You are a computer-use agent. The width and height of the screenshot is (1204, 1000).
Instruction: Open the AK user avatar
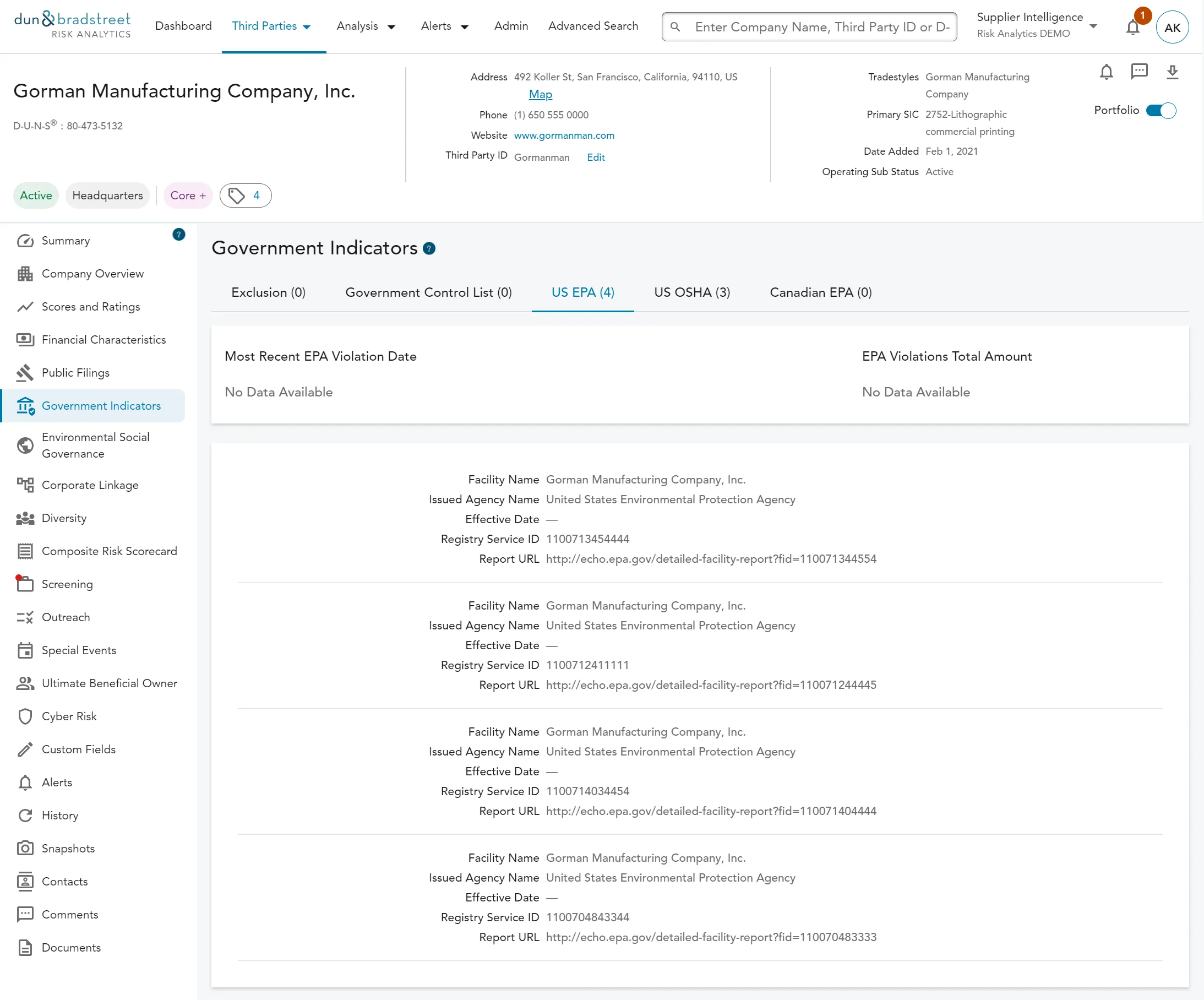[1172, 27]
